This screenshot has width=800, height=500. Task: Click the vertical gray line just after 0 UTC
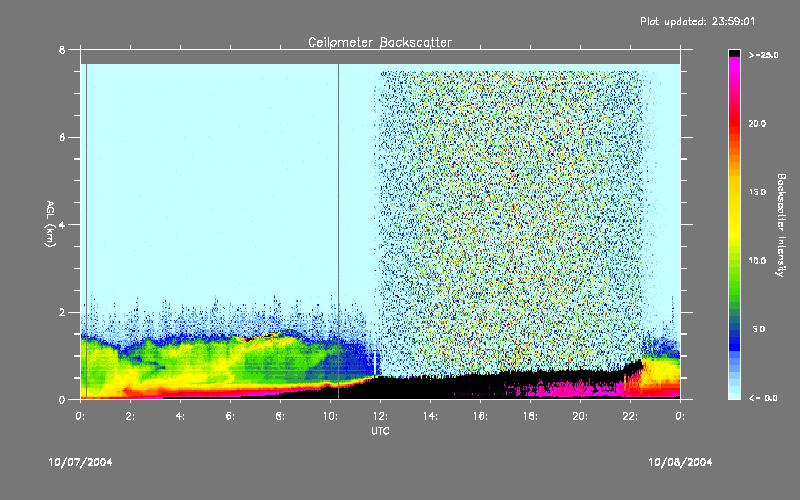(86, 231)
